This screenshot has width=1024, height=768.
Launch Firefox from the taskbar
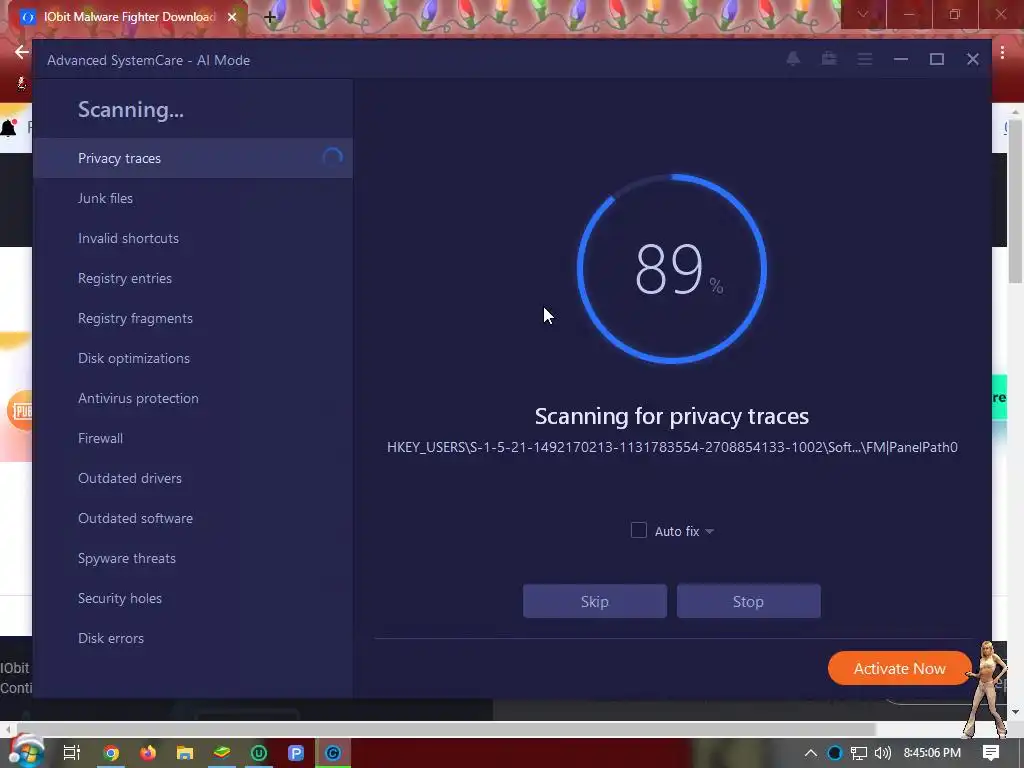pyautogui.click(x=148, y=753)
